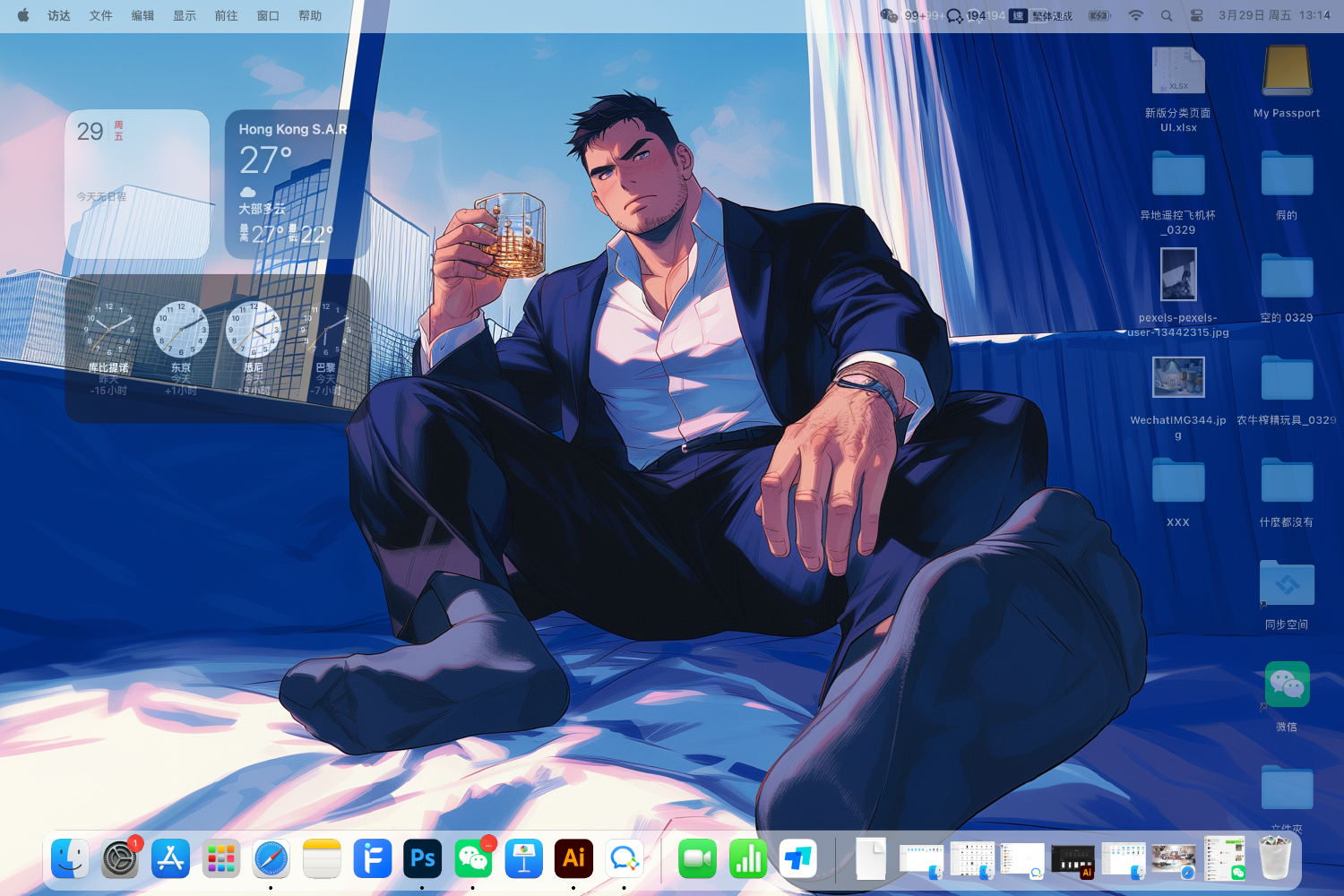Open the calendar widget showing 29
The height and width of the screenshot is (896, 1344).
(x=137, y=185)
